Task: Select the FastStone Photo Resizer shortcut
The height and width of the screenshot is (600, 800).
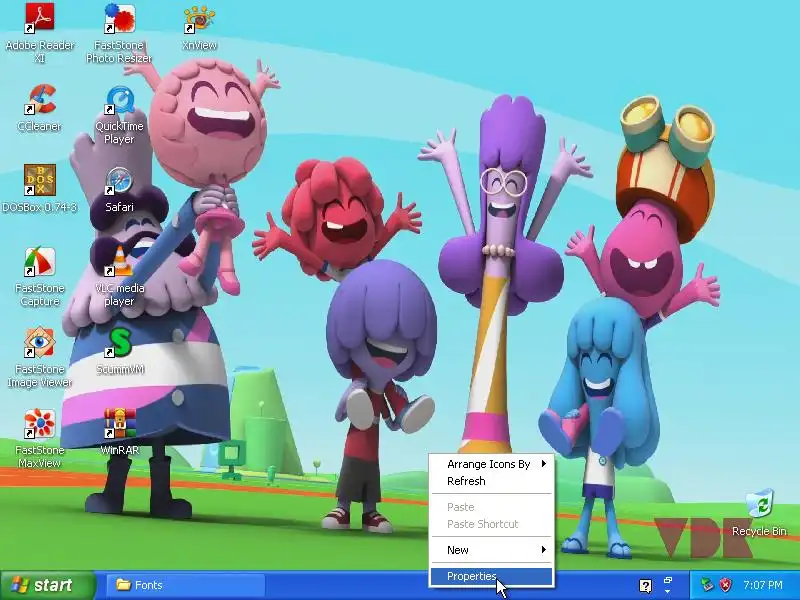Action: tap(119, 18)
